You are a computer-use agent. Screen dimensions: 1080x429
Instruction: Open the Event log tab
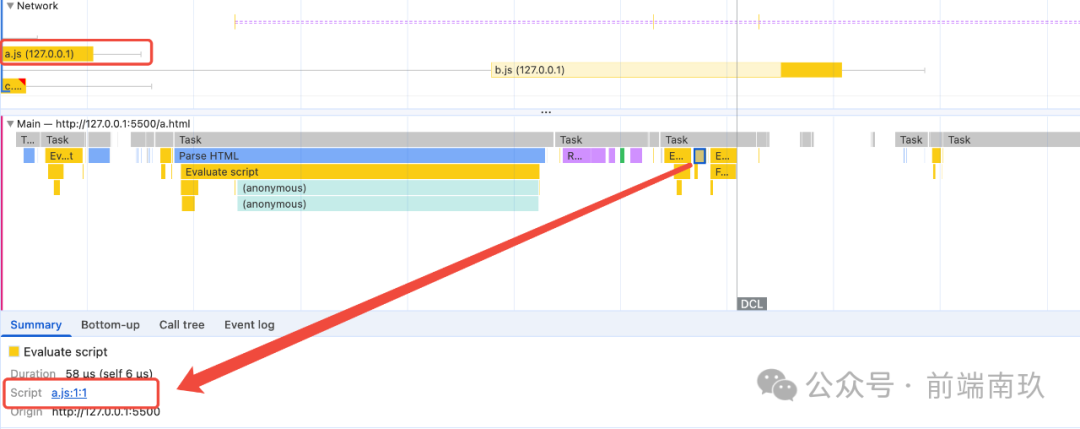click(249, 325)
